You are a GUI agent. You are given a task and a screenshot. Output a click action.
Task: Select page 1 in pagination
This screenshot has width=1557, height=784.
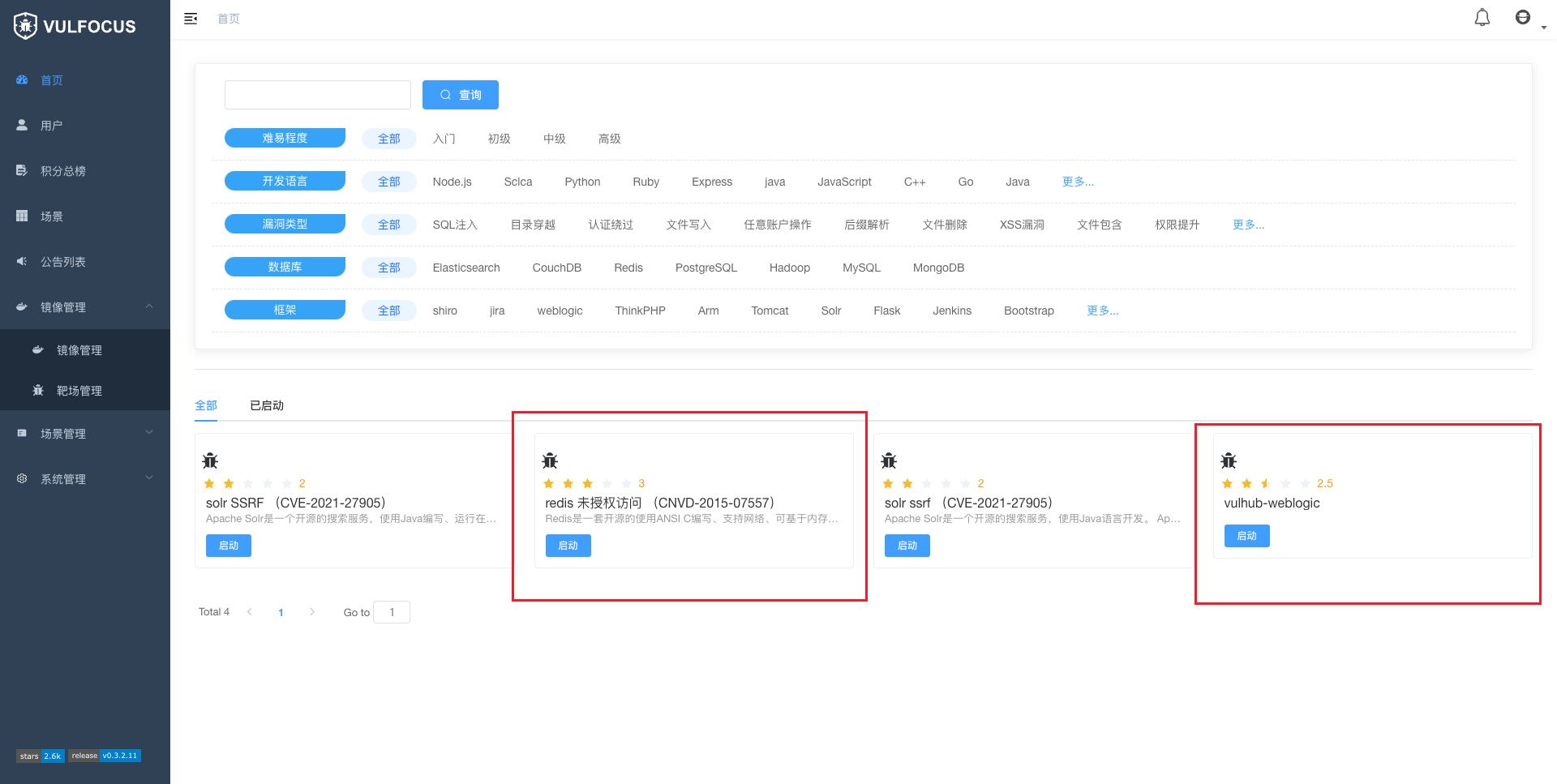pyautogui.click(x=281, y=612)
